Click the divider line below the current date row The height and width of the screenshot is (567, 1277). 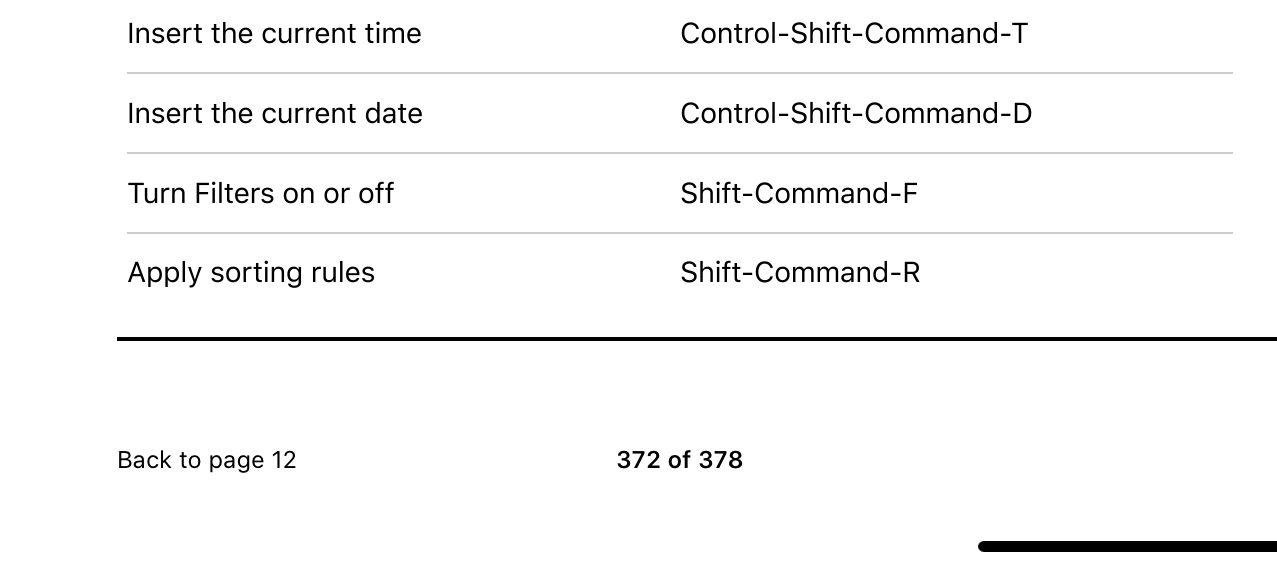click(x=680, y=153)
